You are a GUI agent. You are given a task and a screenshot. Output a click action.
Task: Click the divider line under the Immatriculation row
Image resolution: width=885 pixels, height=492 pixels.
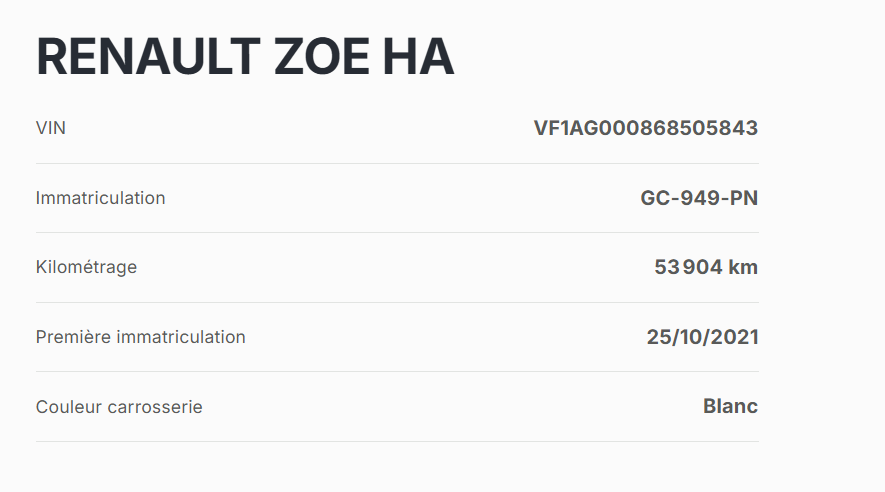[x=397, y=233]
